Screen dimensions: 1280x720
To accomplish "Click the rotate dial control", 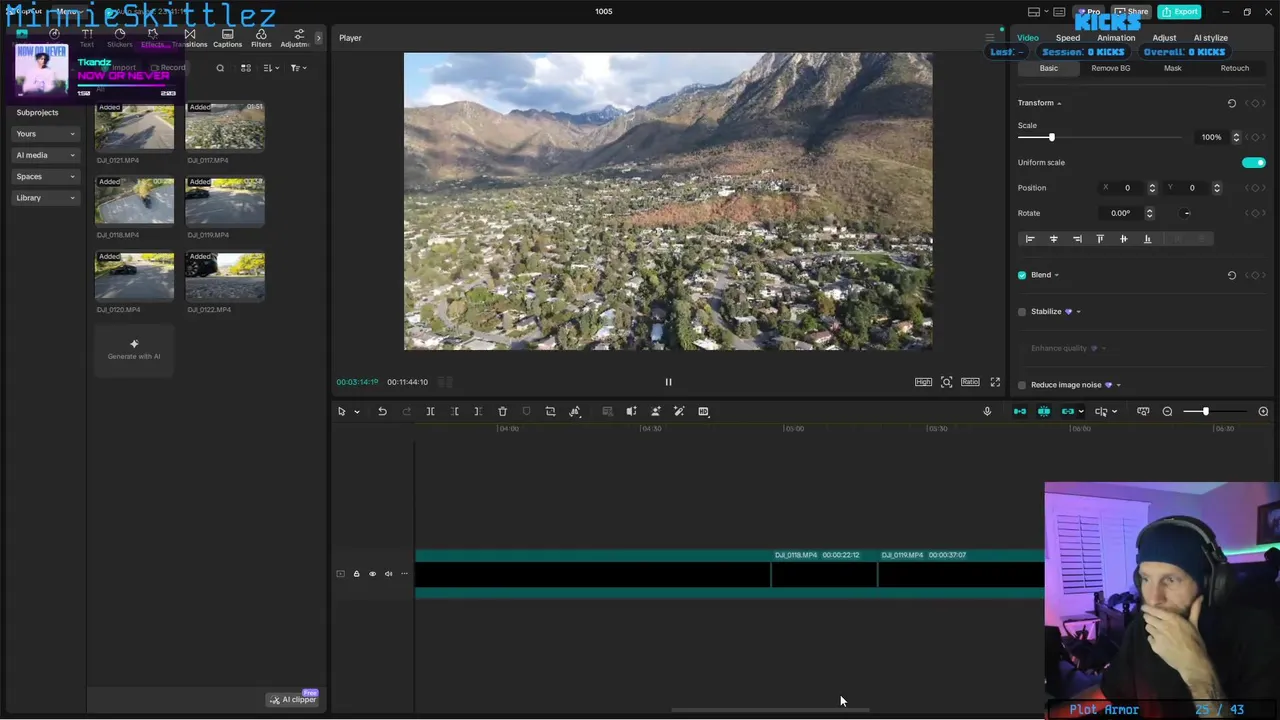I will click(1187, 213).
